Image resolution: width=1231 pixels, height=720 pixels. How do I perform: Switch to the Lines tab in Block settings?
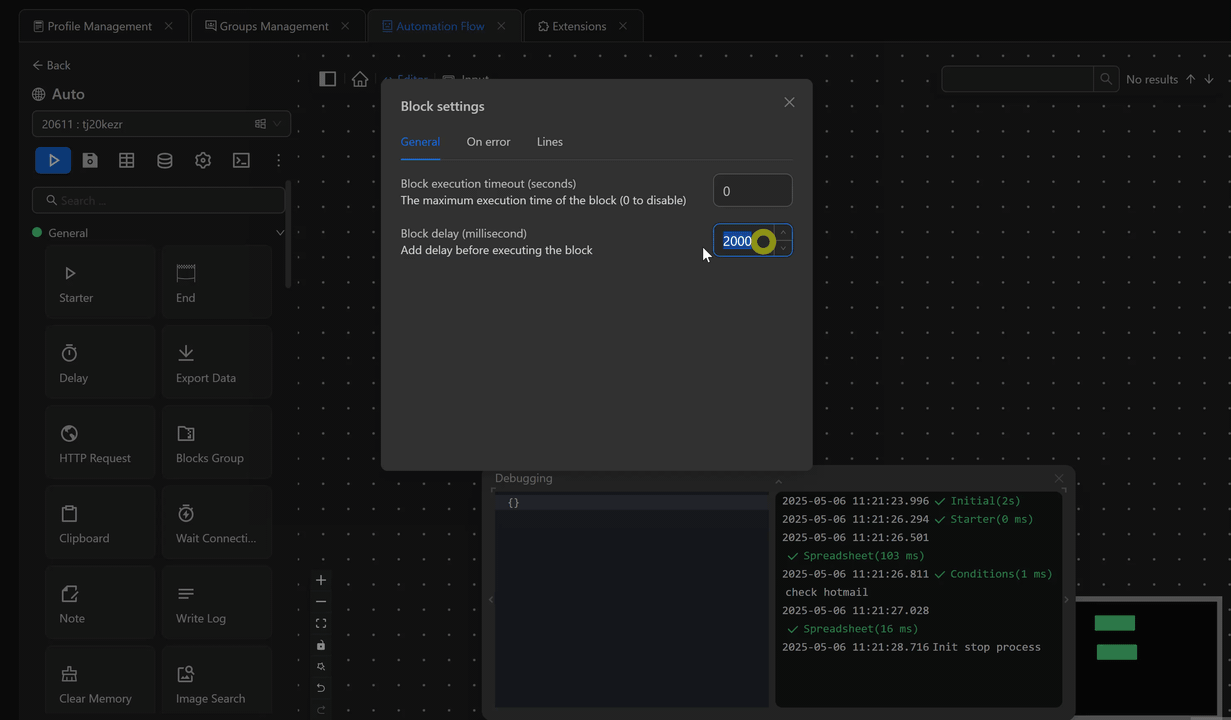549,142
